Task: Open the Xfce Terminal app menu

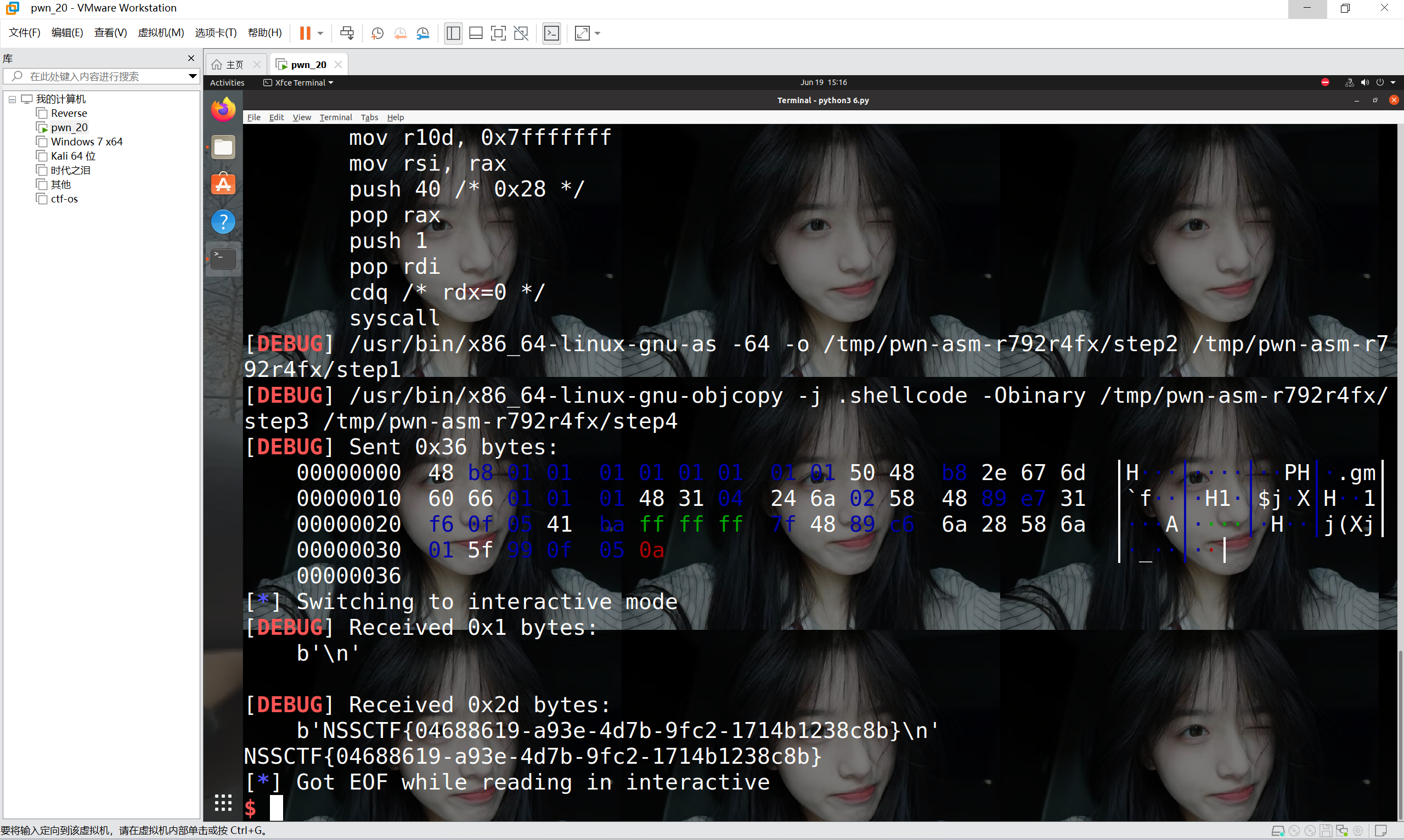Action: point(298,83)
